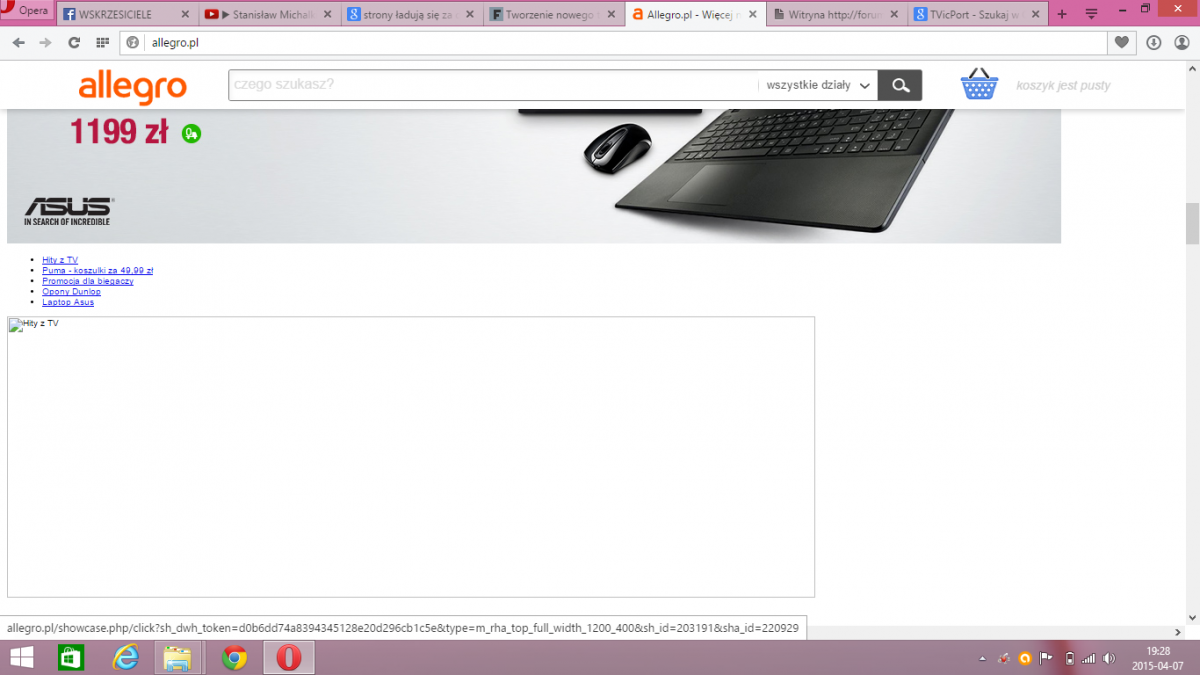Click the site info globe icon in address bar
The height and width of the screenshot is (675, 1200).
[132, 43]
